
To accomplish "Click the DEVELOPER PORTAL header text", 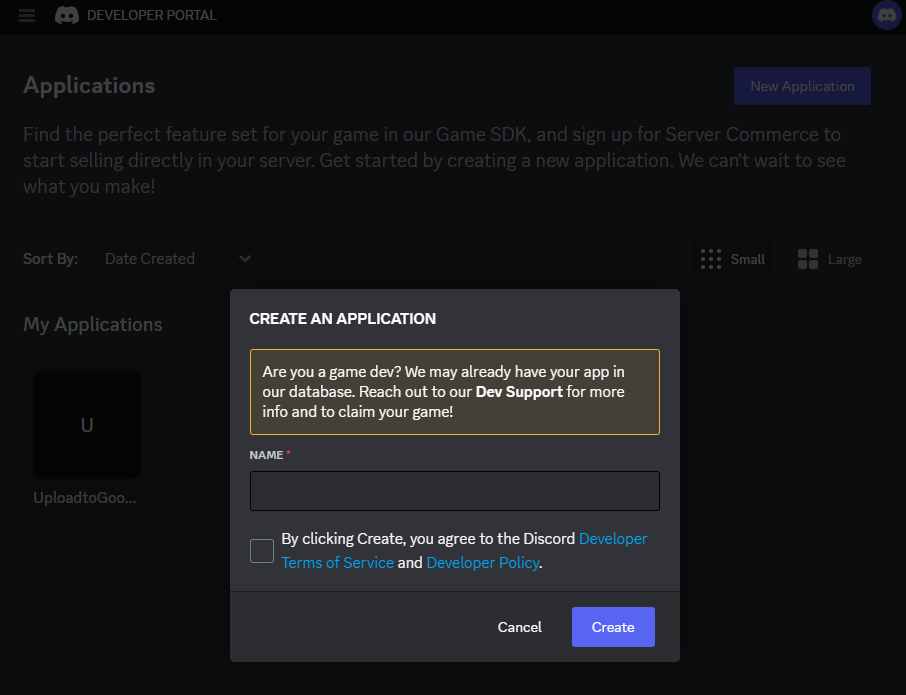I will point(152,15).
